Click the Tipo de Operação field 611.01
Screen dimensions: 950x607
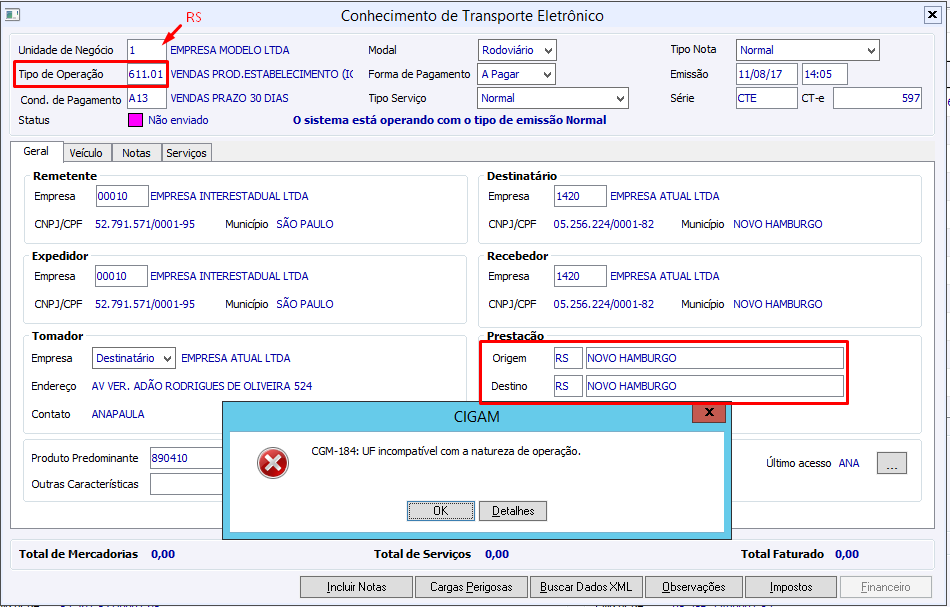pyautogui.click(x=146, y=75)
